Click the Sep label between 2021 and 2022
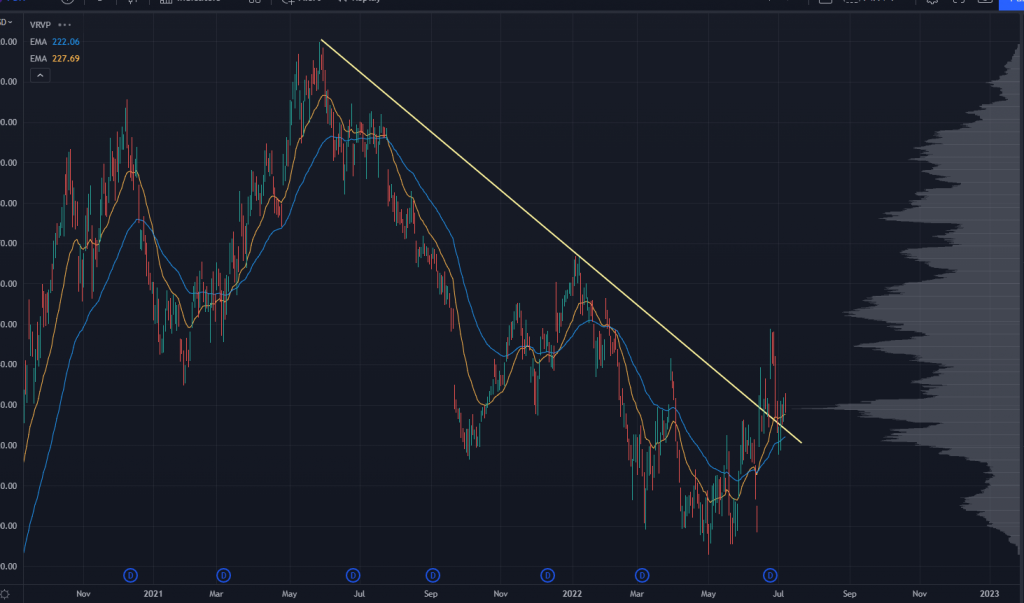 point(430,594)
